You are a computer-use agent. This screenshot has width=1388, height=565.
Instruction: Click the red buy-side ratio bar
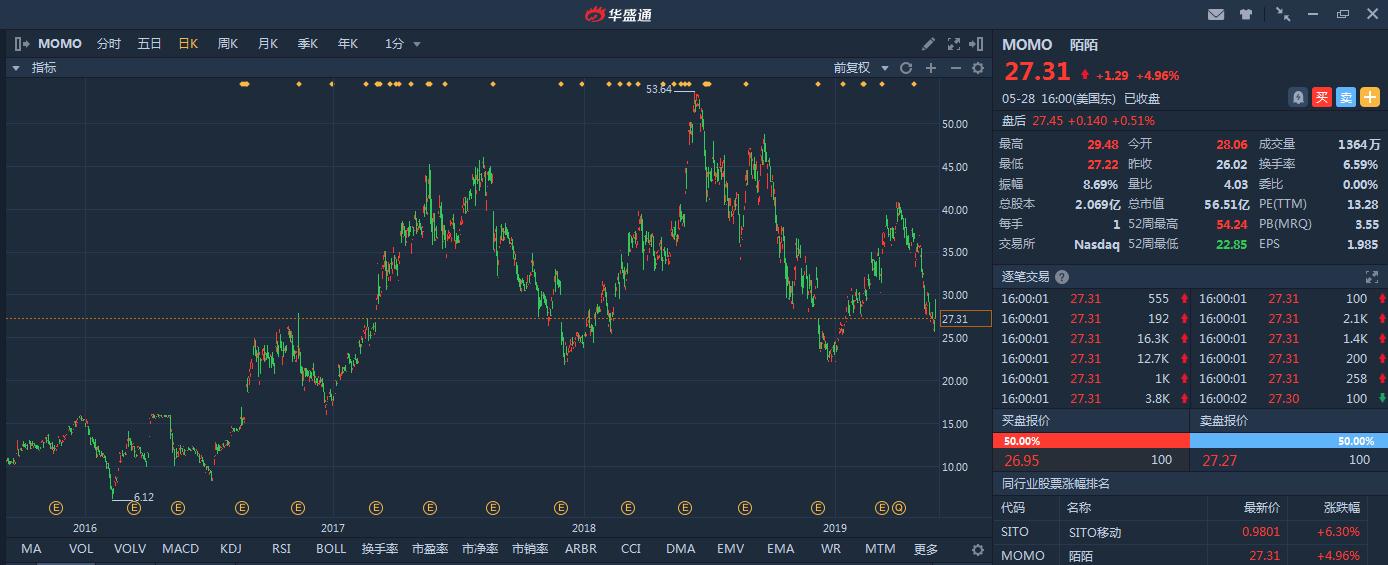[1091, 441]
